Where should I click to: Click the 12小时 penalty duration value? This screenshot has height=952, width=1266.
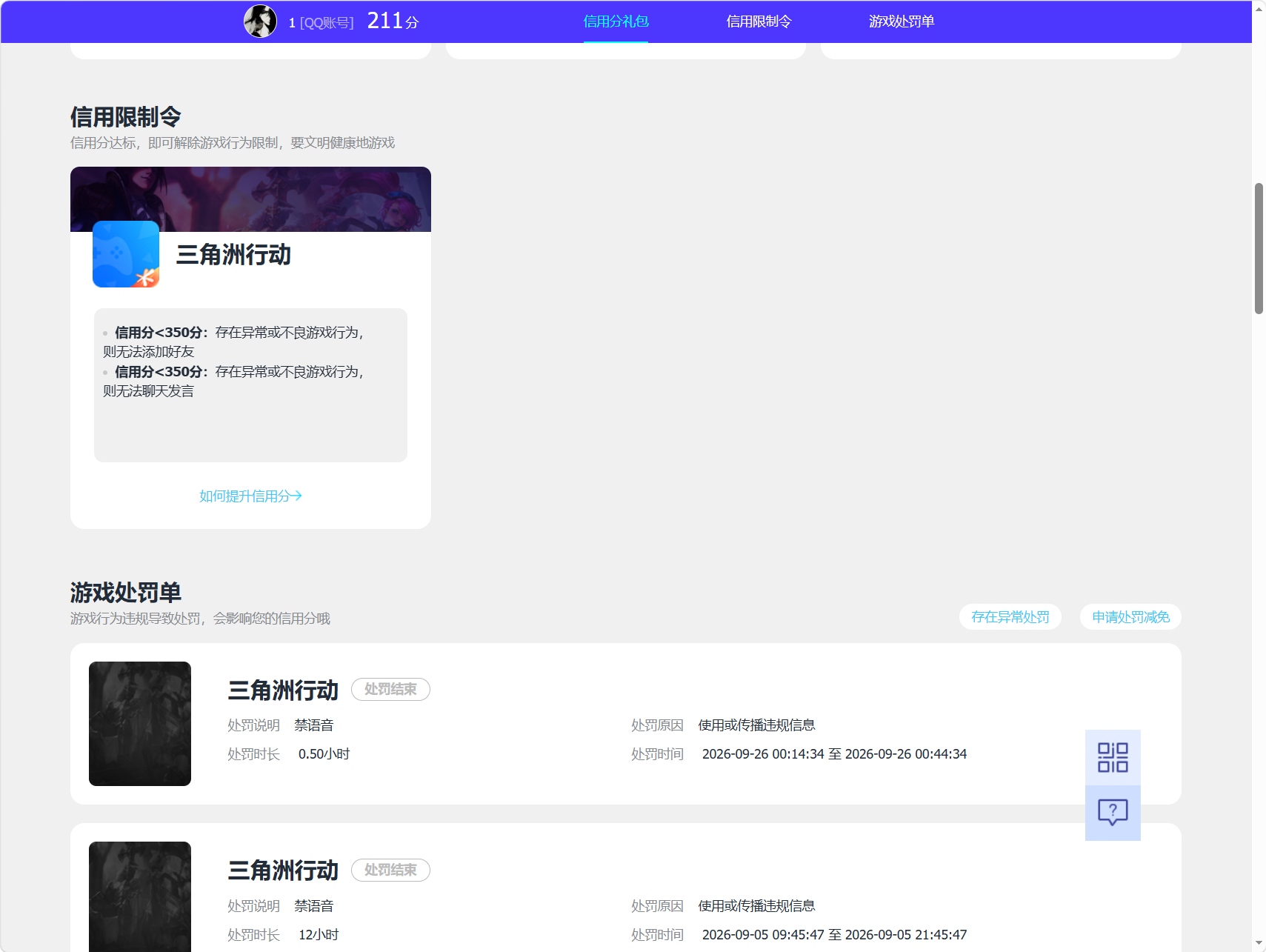[x=319, y=935]
